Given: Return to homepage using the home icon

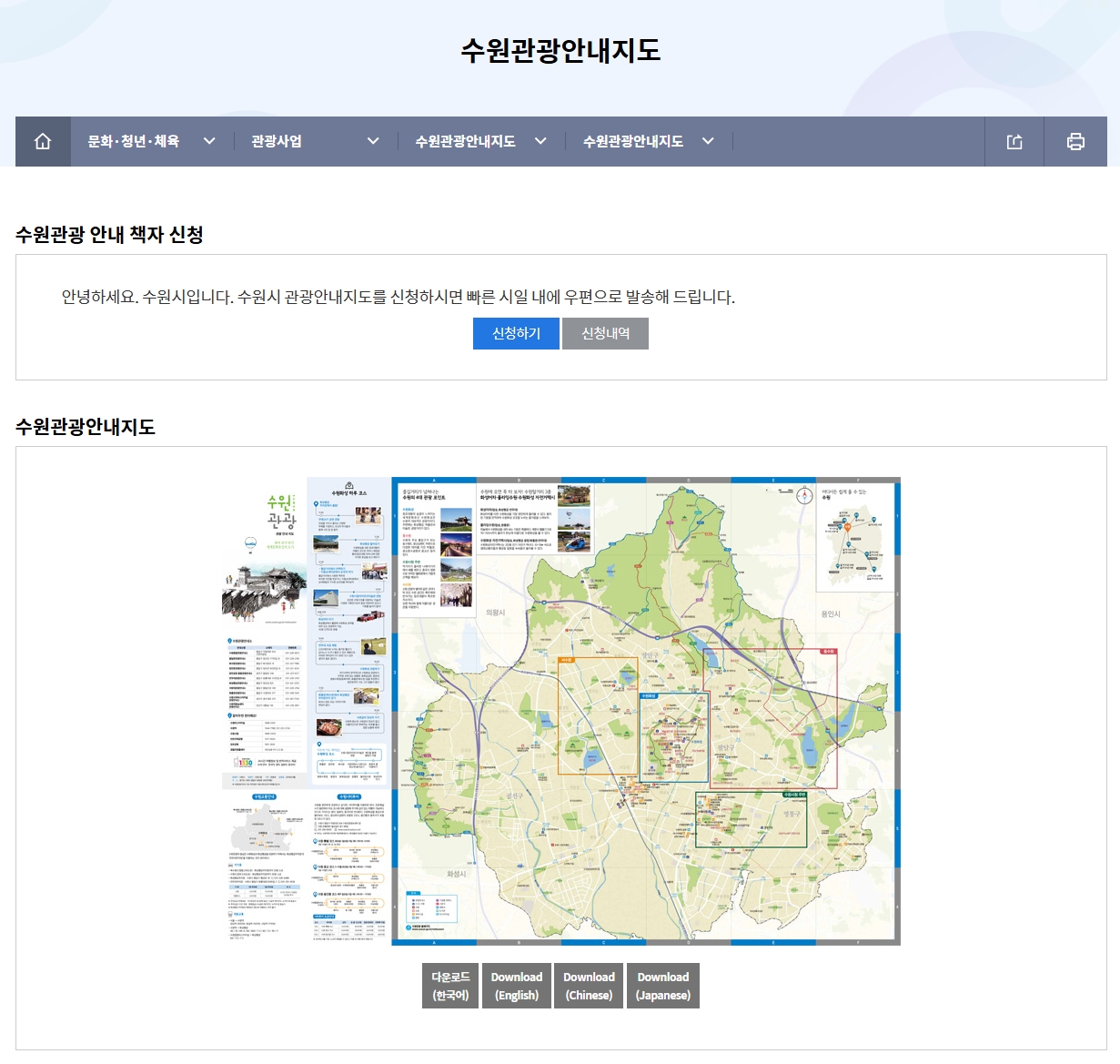Looking at the screenshot, I should click(x=42, y=141).
